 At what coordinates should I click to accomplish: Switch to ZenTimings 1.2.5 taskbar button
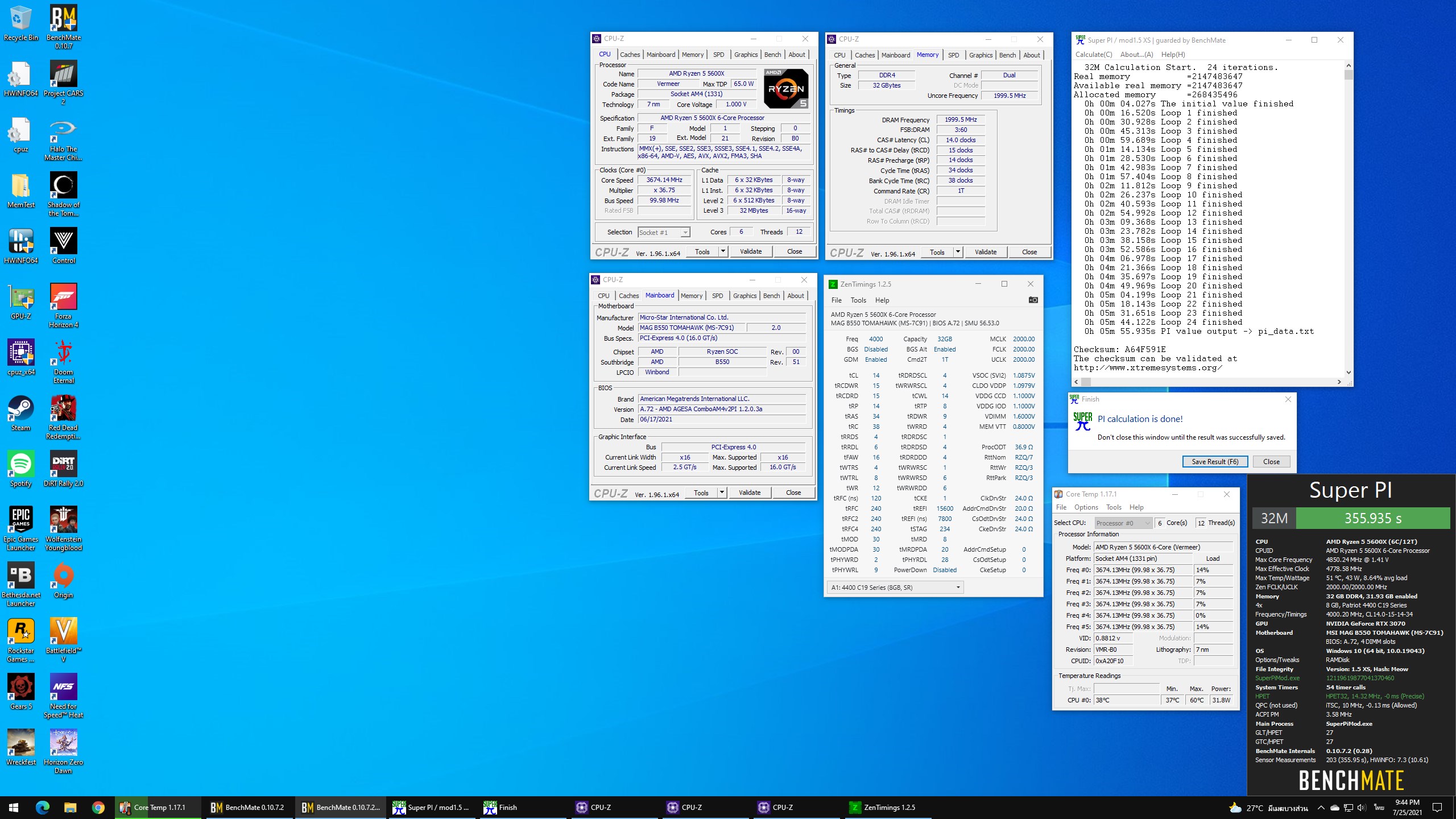pos(888,808)
